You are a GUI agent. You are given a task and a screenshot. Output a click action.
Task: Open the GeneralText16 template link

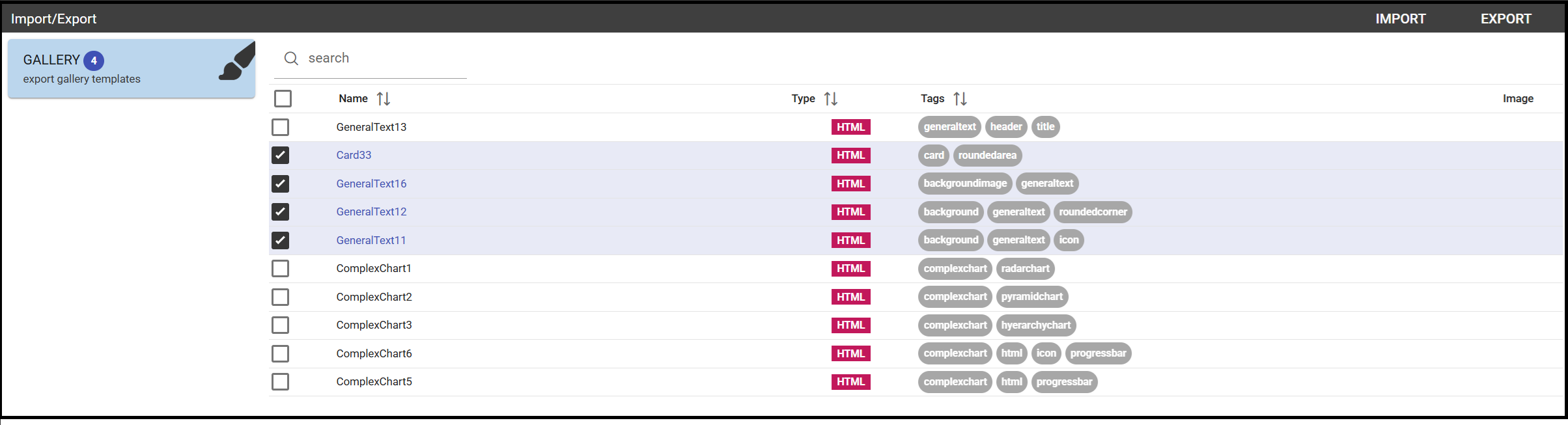(x=371, y=184)
